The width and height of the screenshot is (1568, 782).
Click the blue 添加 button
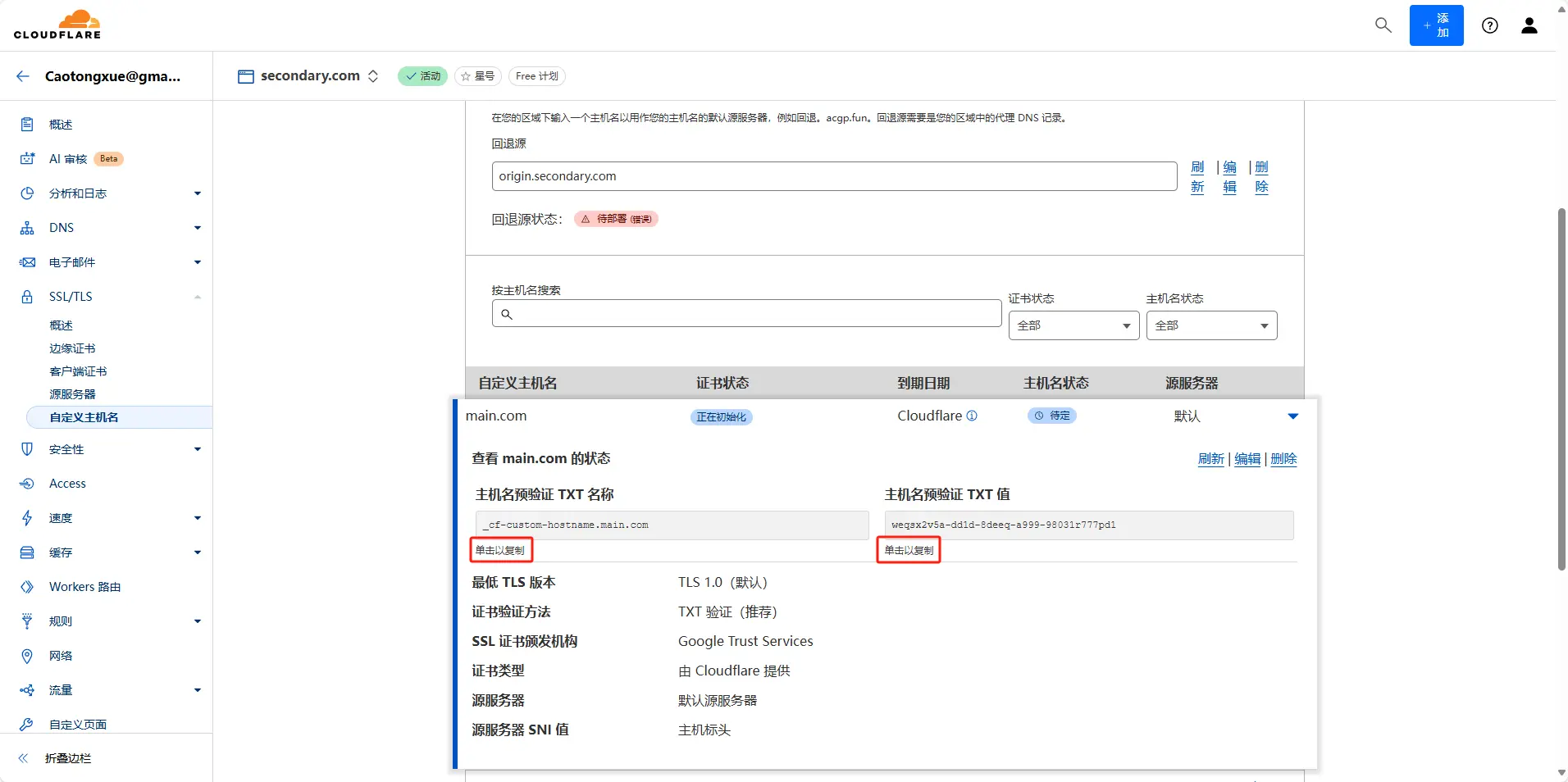[1436, 25]
